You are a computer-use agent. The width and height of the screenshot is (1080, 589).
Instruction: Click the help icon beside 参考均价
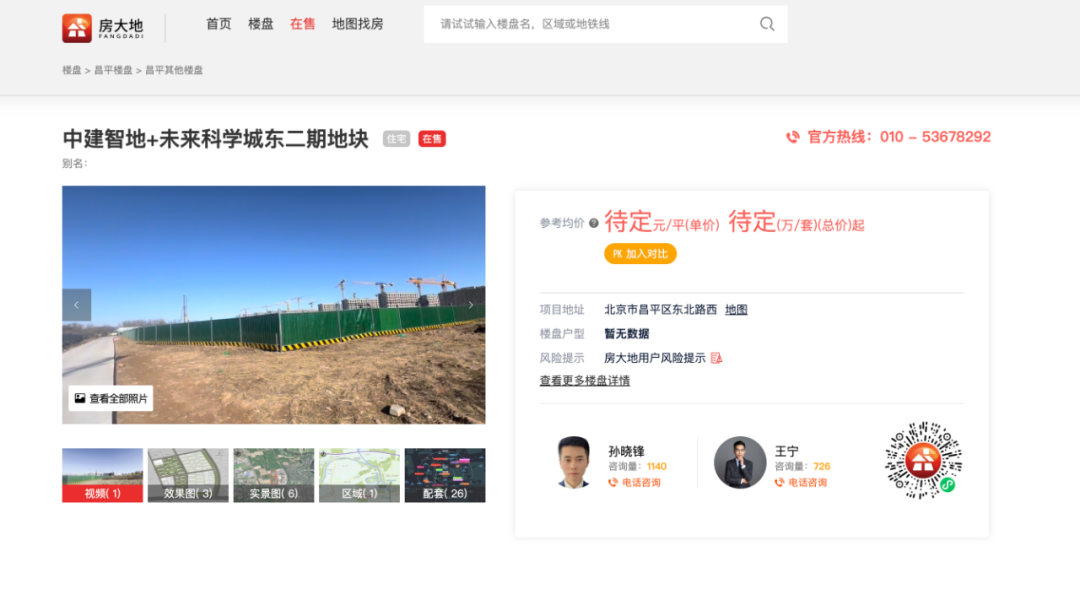[x=594, y=223]
